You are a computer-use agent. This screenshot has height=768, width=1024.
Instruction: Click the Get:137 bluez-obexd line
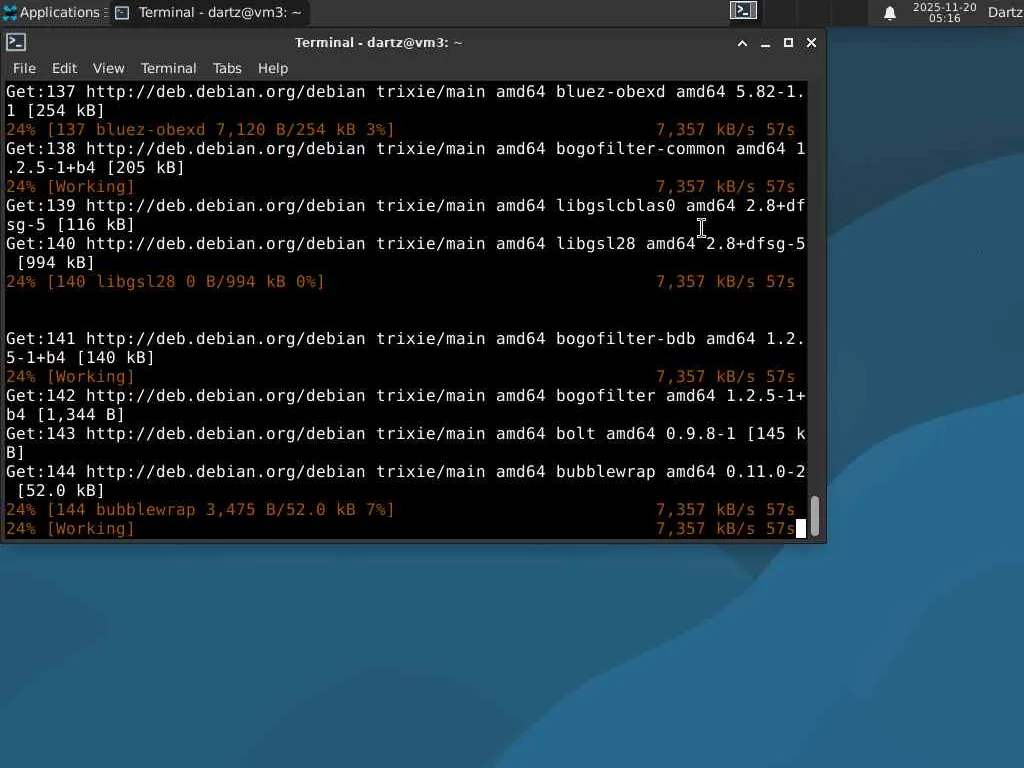click(x=406, y=101)
